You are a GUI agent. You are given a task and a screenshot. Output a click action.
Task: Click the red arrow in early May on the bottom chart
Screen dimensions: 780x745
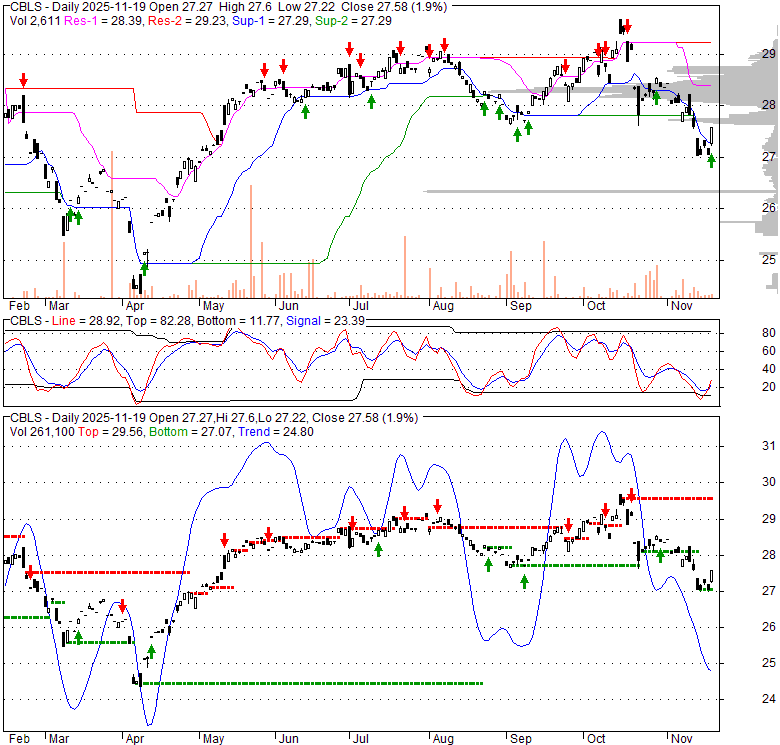point(224,538)
